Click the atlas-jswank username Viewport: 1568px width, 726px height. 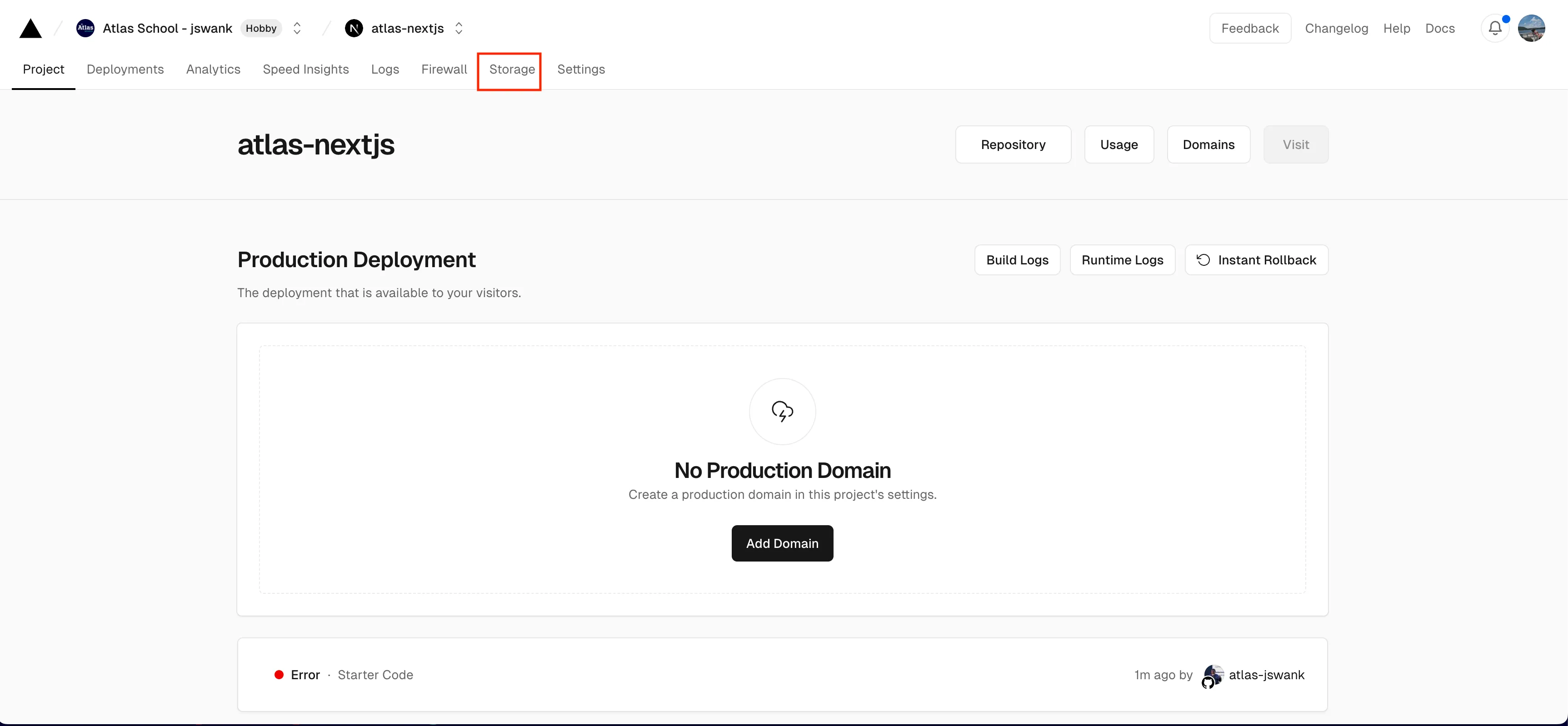[1267, 675]
